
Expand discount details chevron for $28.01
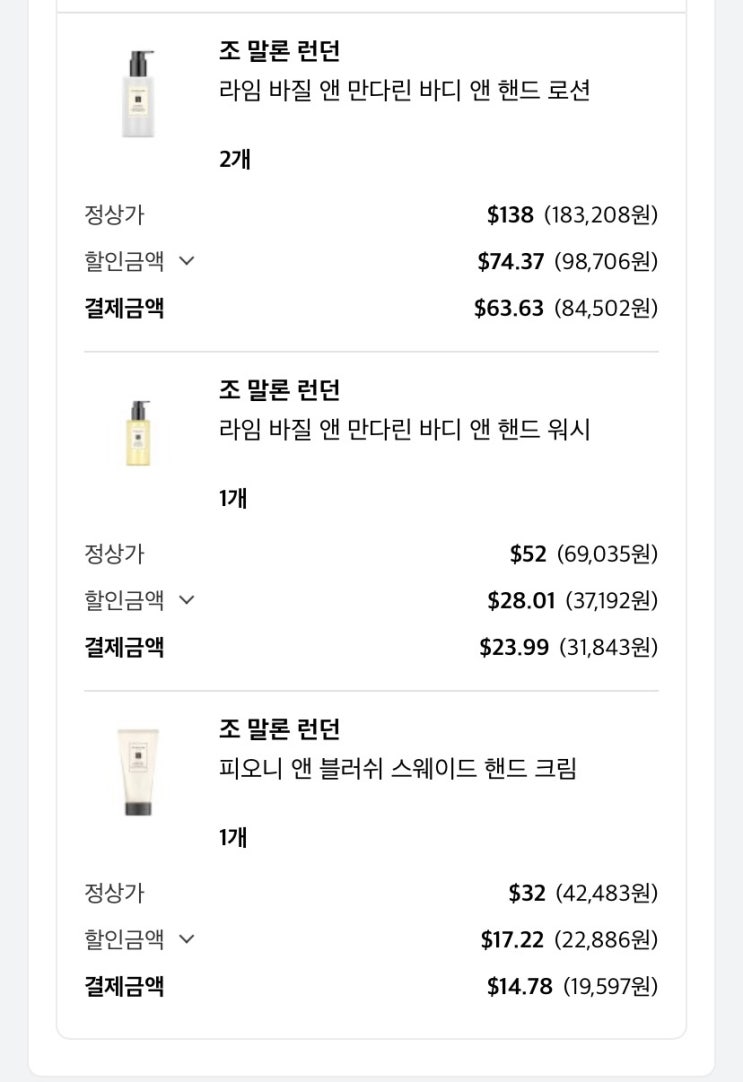tap(187, 601)
